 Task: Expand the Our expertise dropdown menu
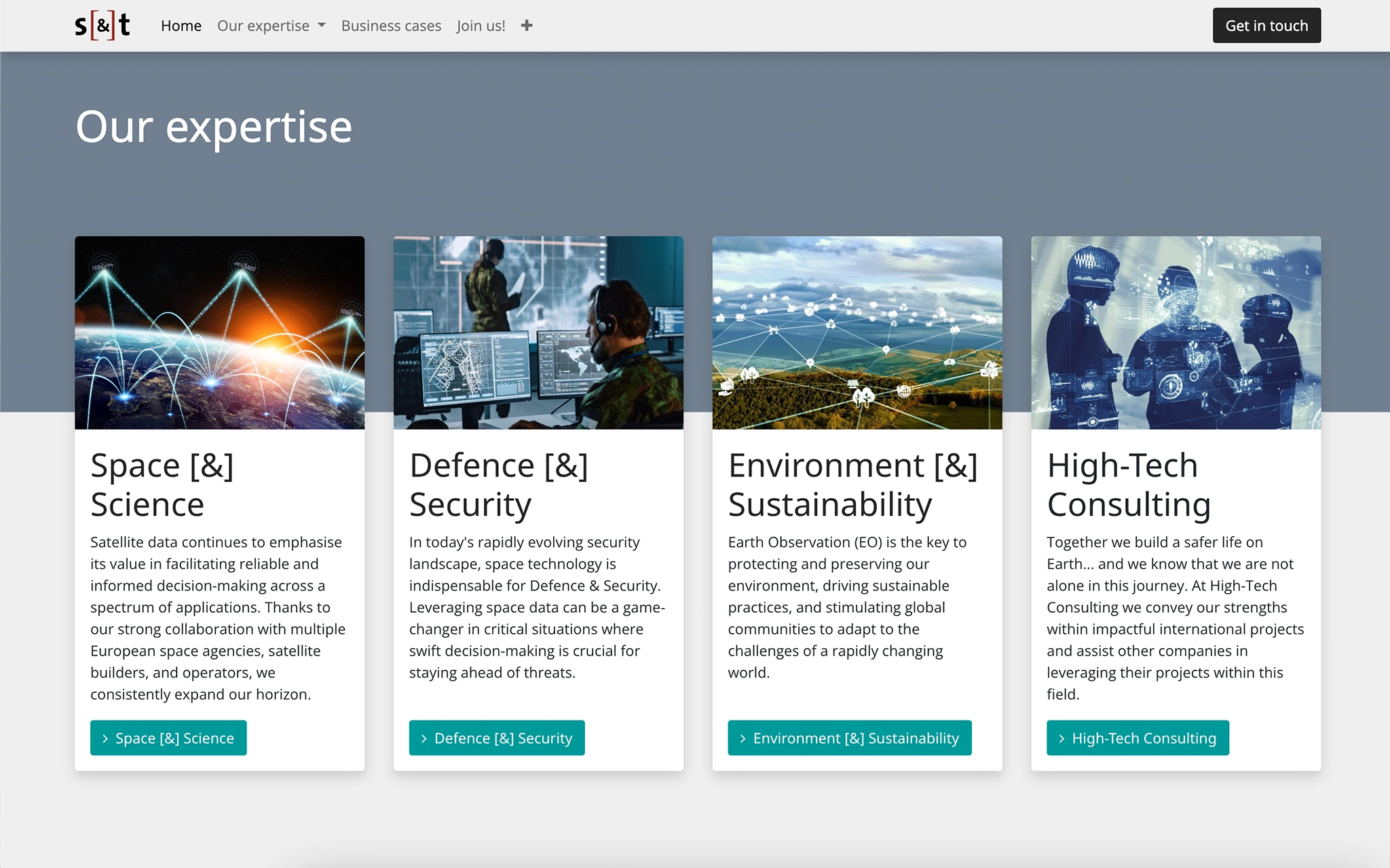tap(271, 26)
